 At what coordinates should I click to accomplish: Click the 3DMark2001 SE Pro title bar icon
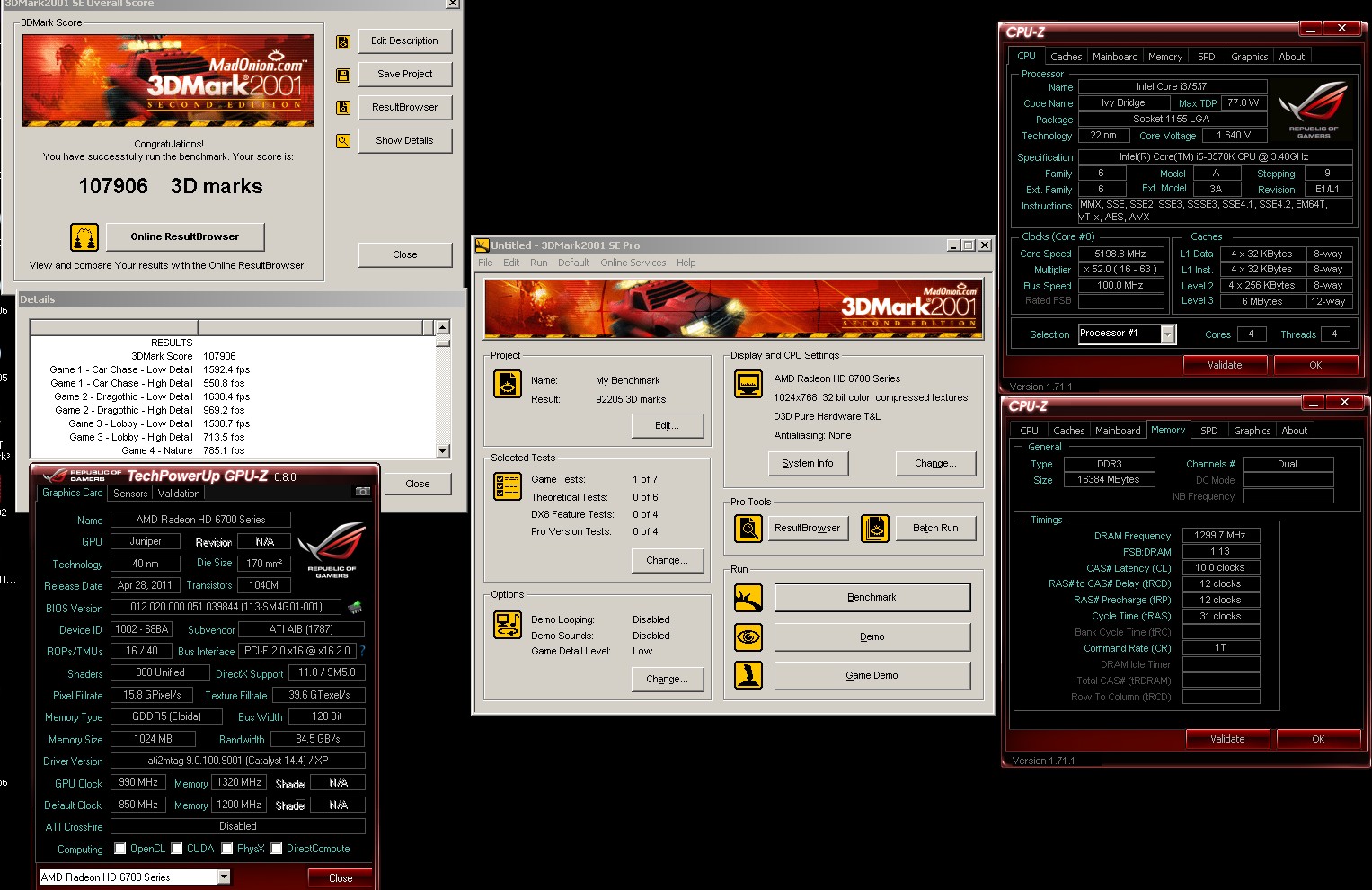[482, 245]
